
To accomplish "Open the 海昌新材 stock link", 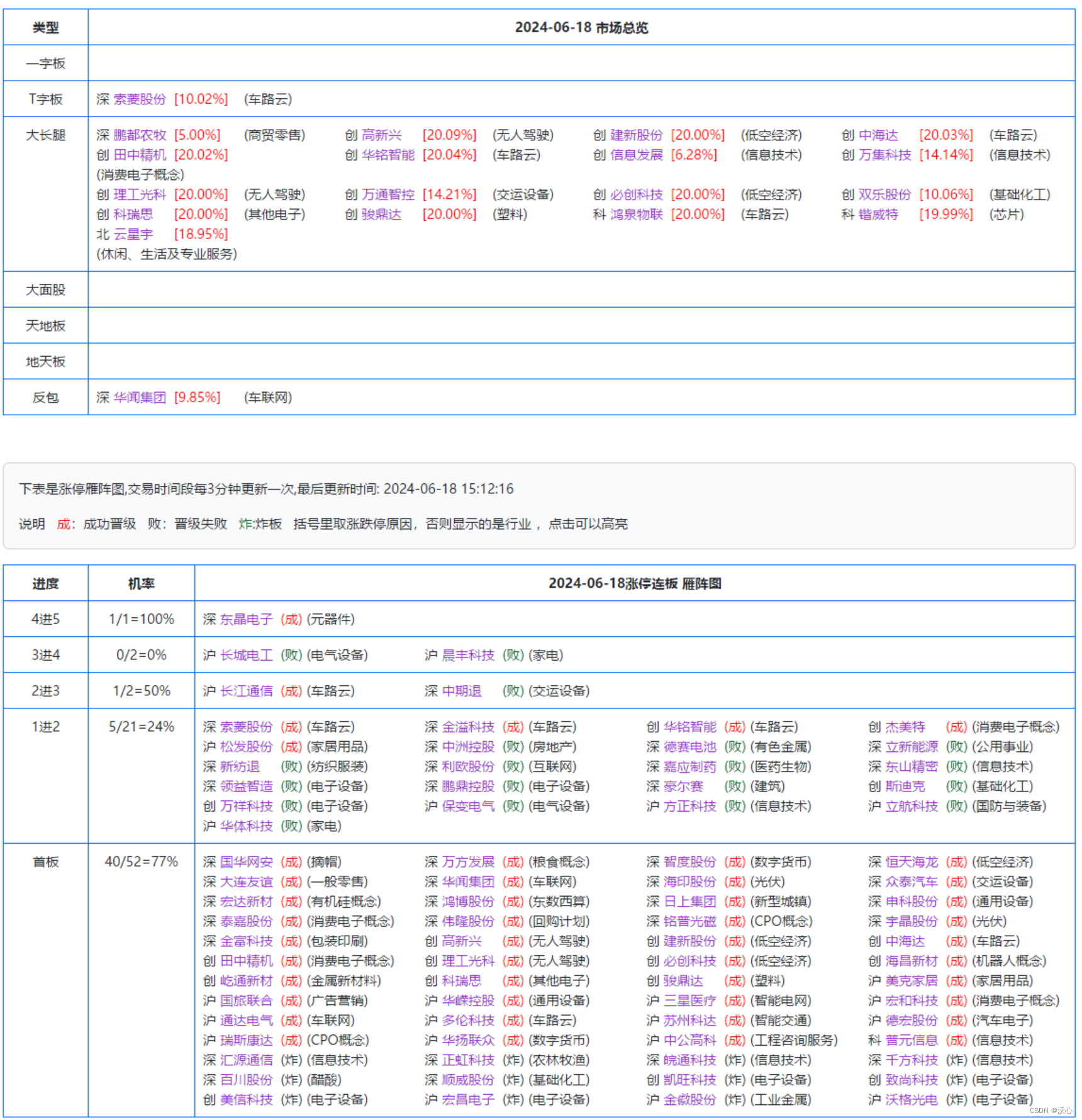I will [x=912, y=961].
